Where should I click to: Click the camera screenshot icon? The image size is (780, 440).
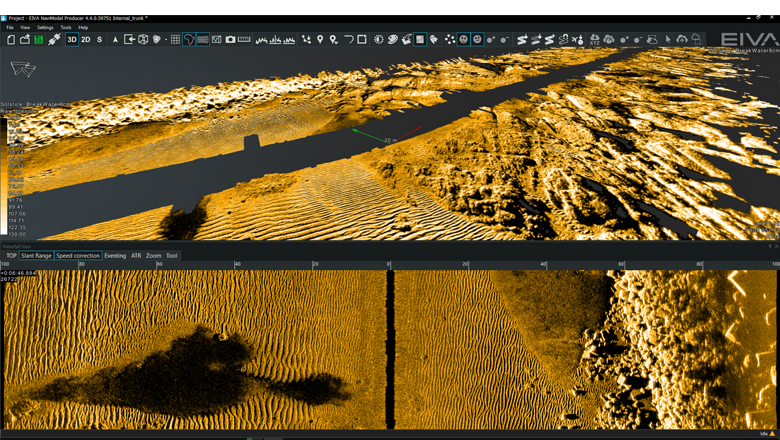tap(230, 40)
